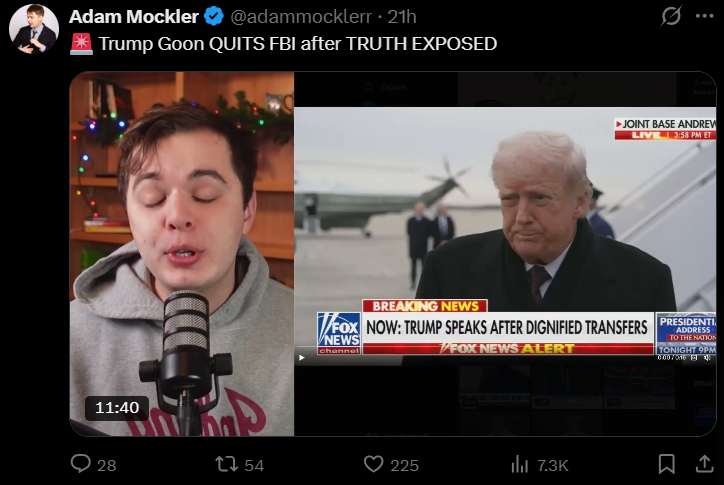Open the three-dot more options menu
724x485 pixels.
click(705, 16)
